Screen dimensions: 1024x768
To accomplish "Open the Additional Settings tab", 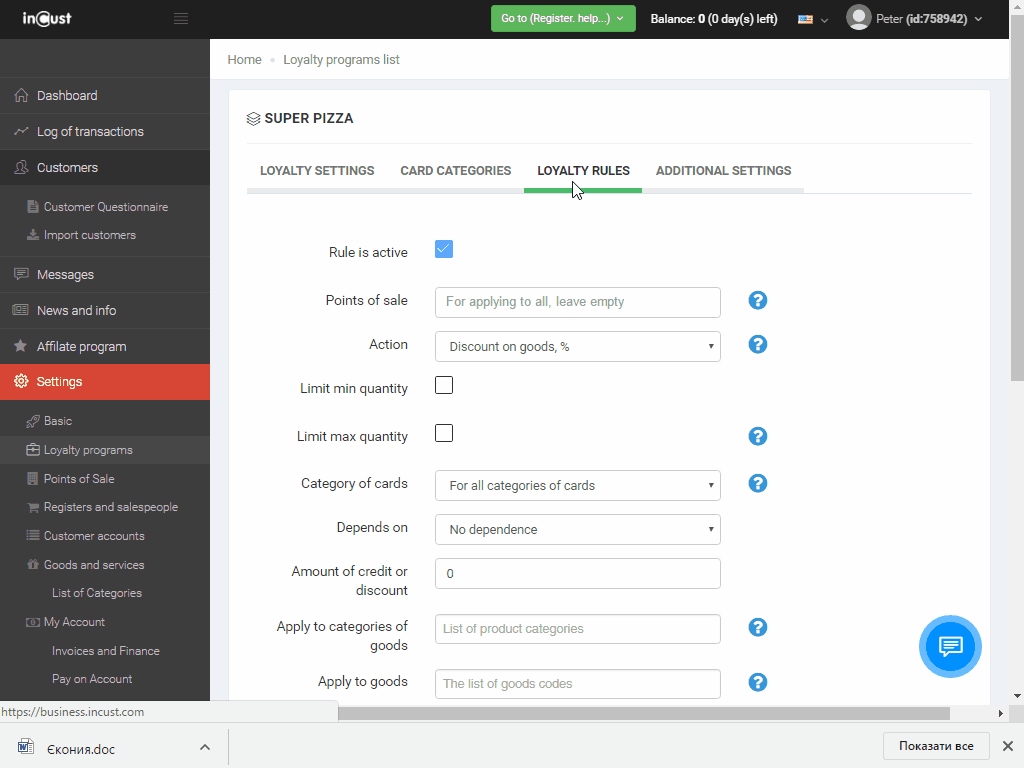I will tap(723, 171).
